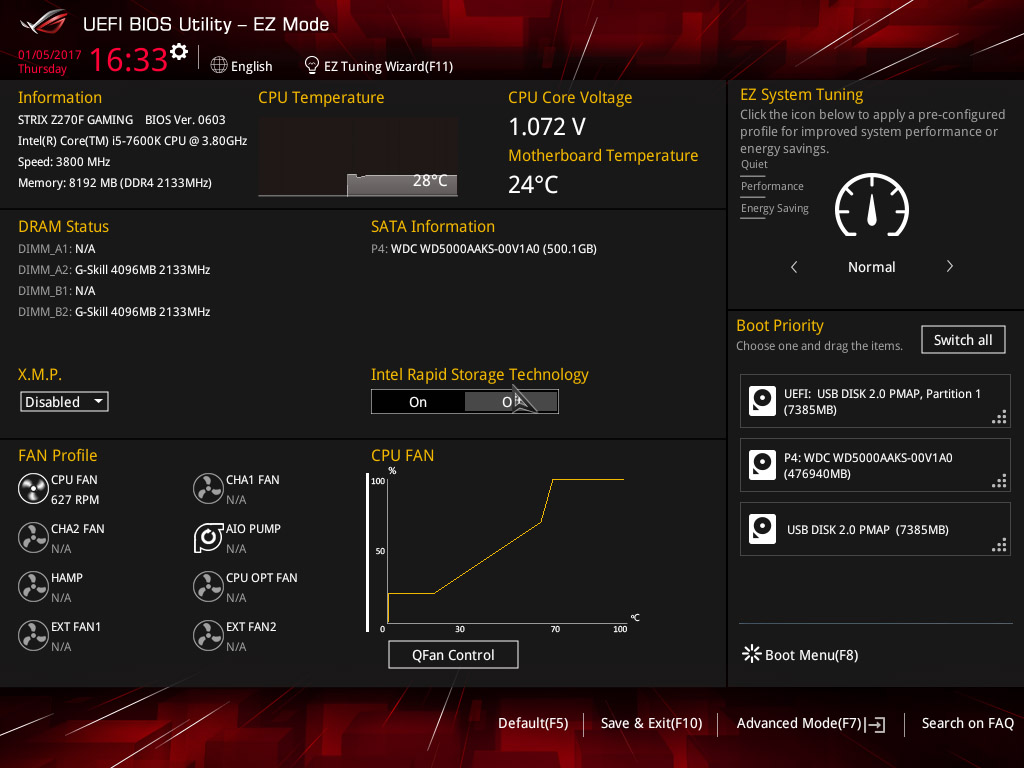Click the CPU Temperature graph
The image size is (1024, 768).
pyautogui.click(x=358, y=157)
